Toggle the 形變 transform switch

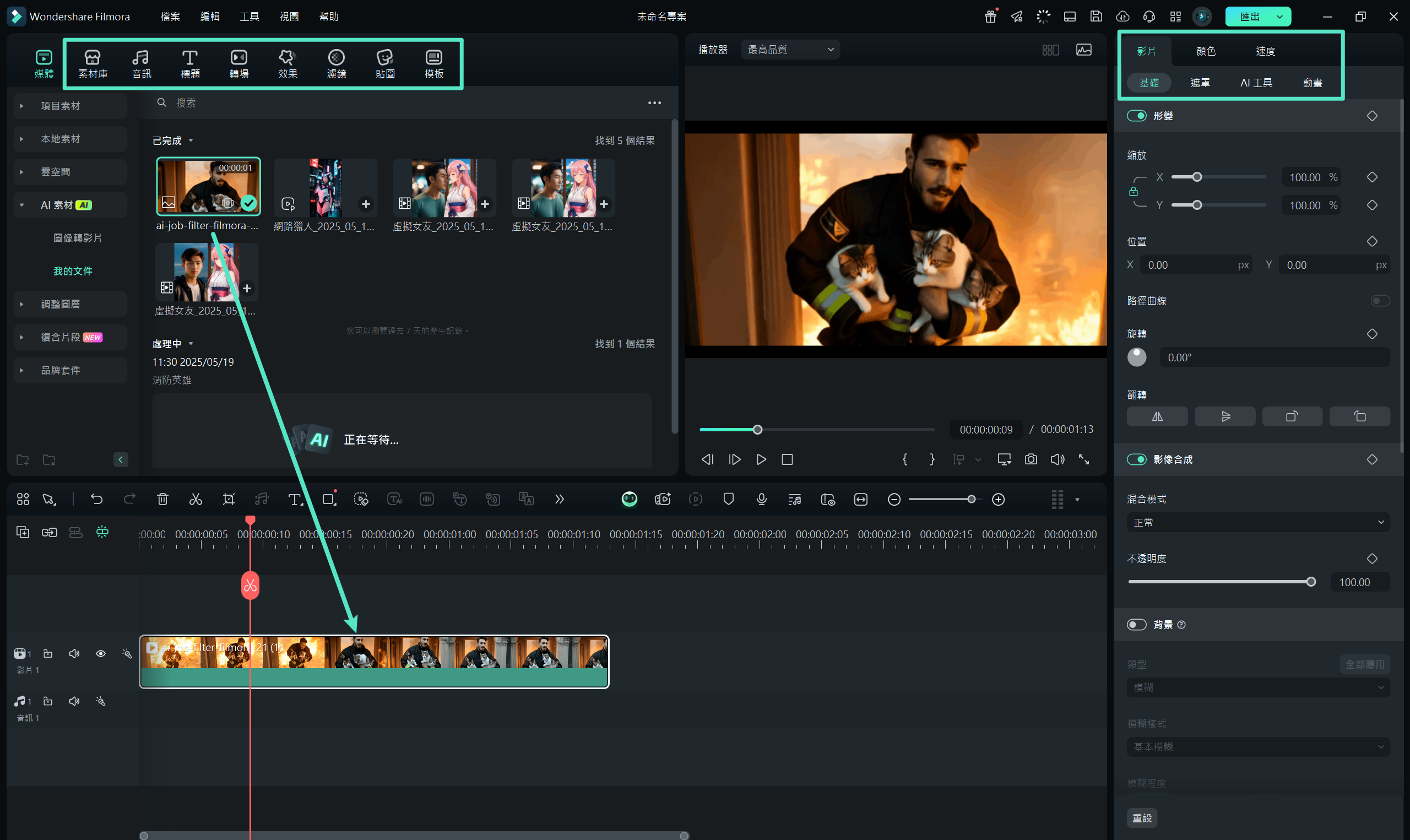1136,116
